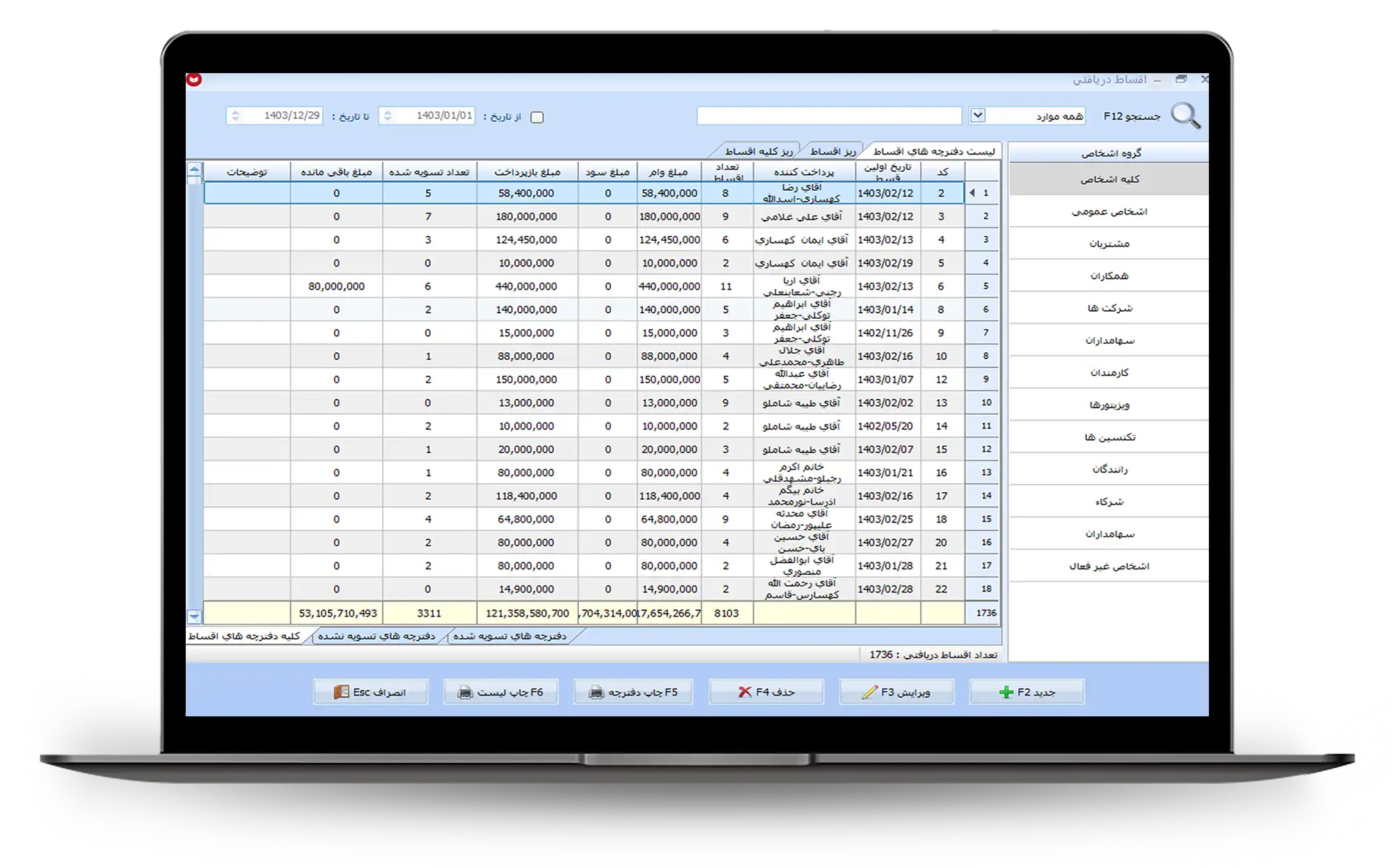Click the pencil Edit F3 button
Viewport: 1392px width, 868px height.
896,692
